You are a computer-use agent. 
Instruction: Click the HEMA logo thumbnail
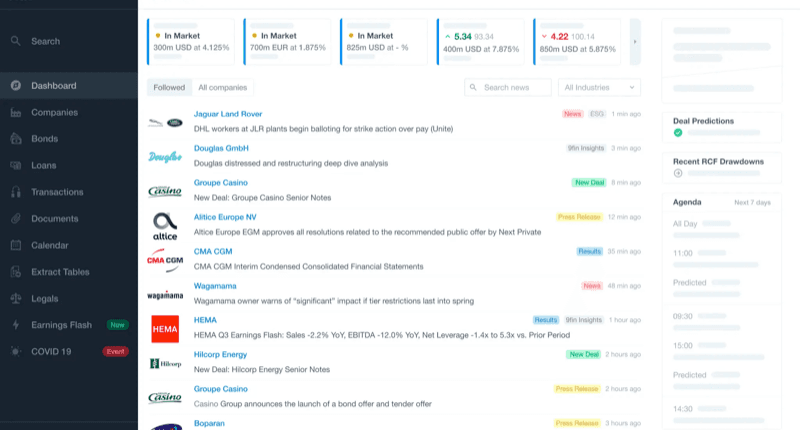(164, 328)
